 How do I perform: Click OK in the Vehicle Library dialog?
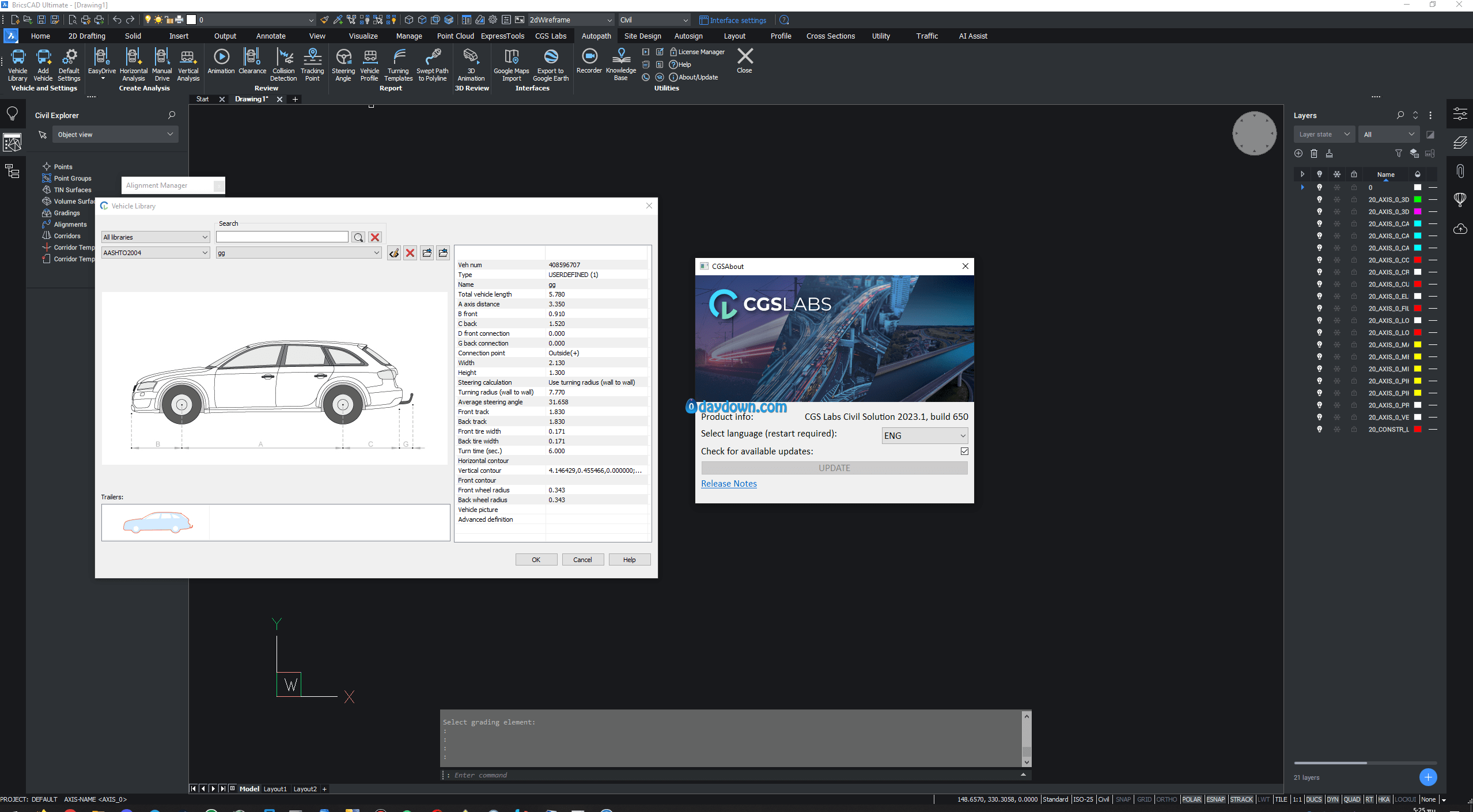pyautogui.click(x=536, y=560)
